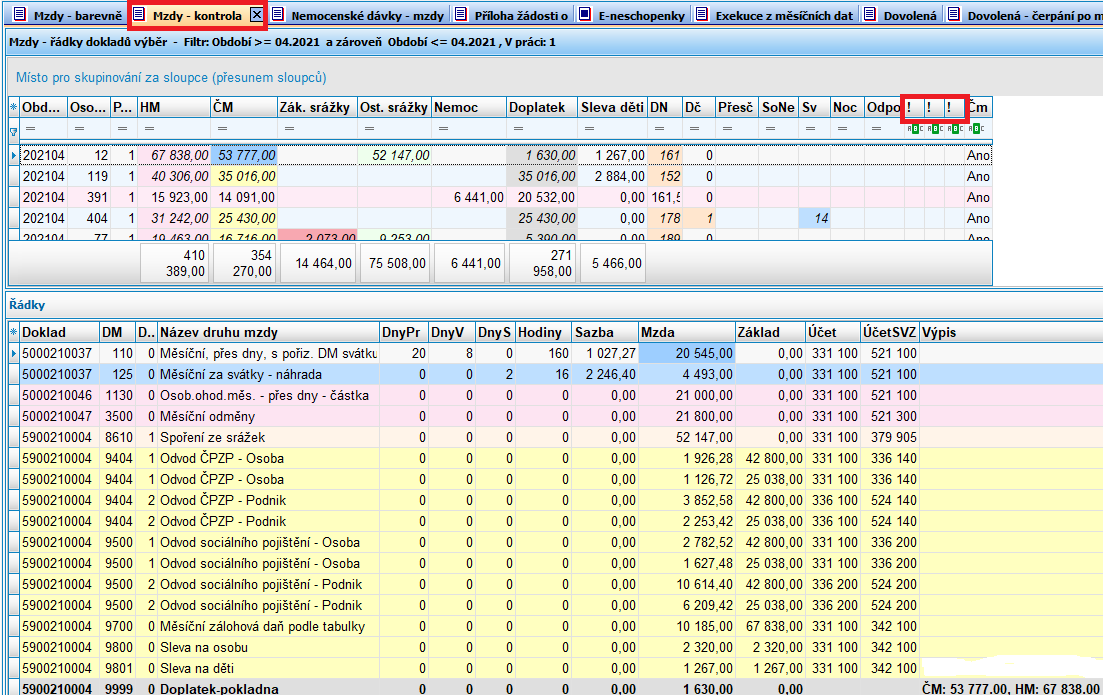Select highlighted ČM cell 53 777,00
This screenshot has width=1103, height=695.
coord(243,155)
